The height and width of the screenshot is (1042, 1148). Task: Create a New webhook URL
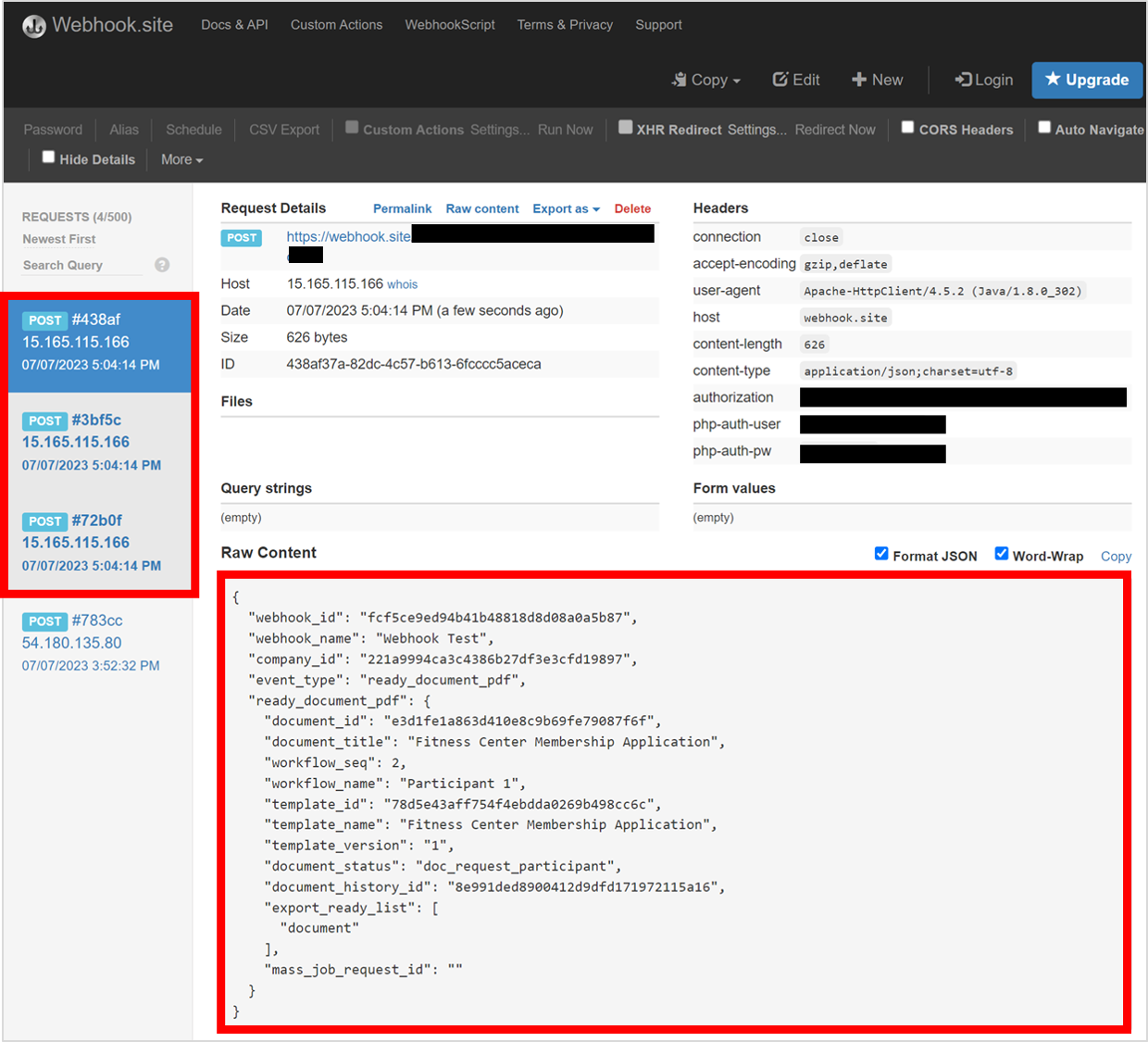pyautogui.click(x=877, y=80)
